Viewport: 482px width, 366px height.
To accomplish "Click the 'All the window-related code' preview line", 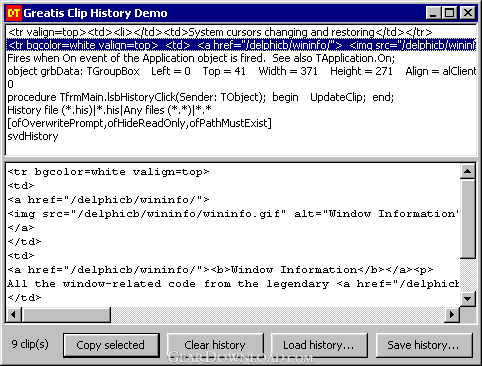I will 233,284.
